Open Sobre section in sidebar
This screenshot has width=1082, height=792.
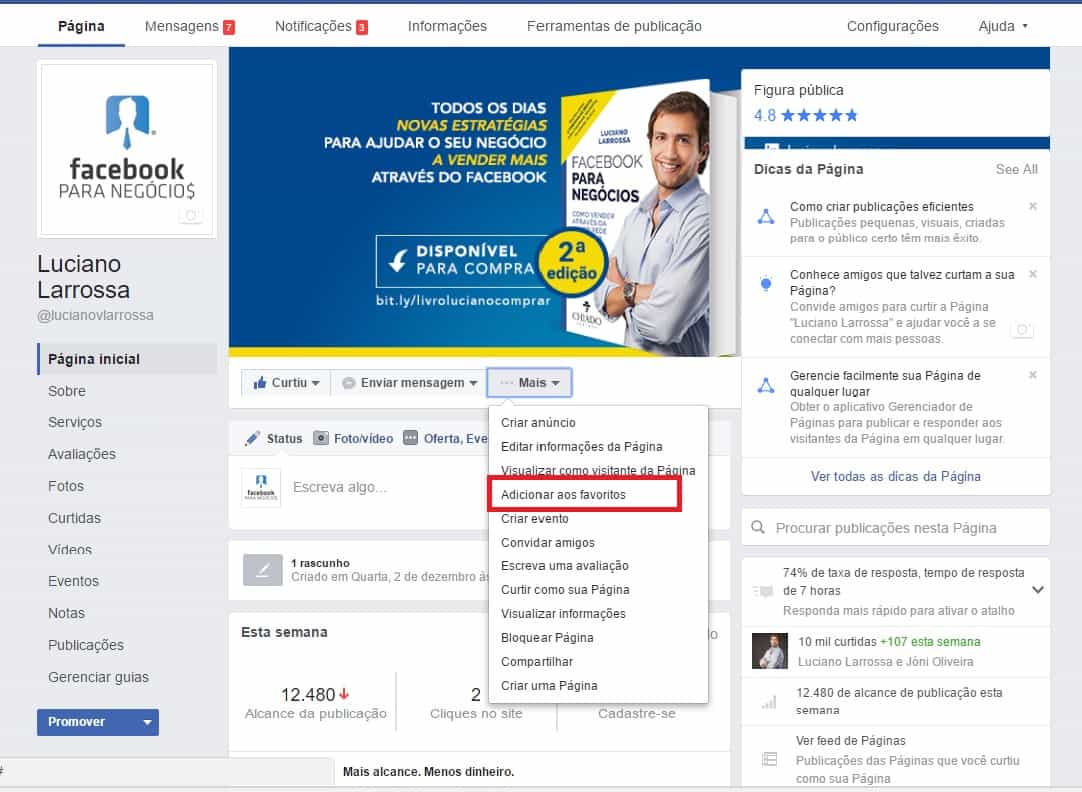coord(67,391)
